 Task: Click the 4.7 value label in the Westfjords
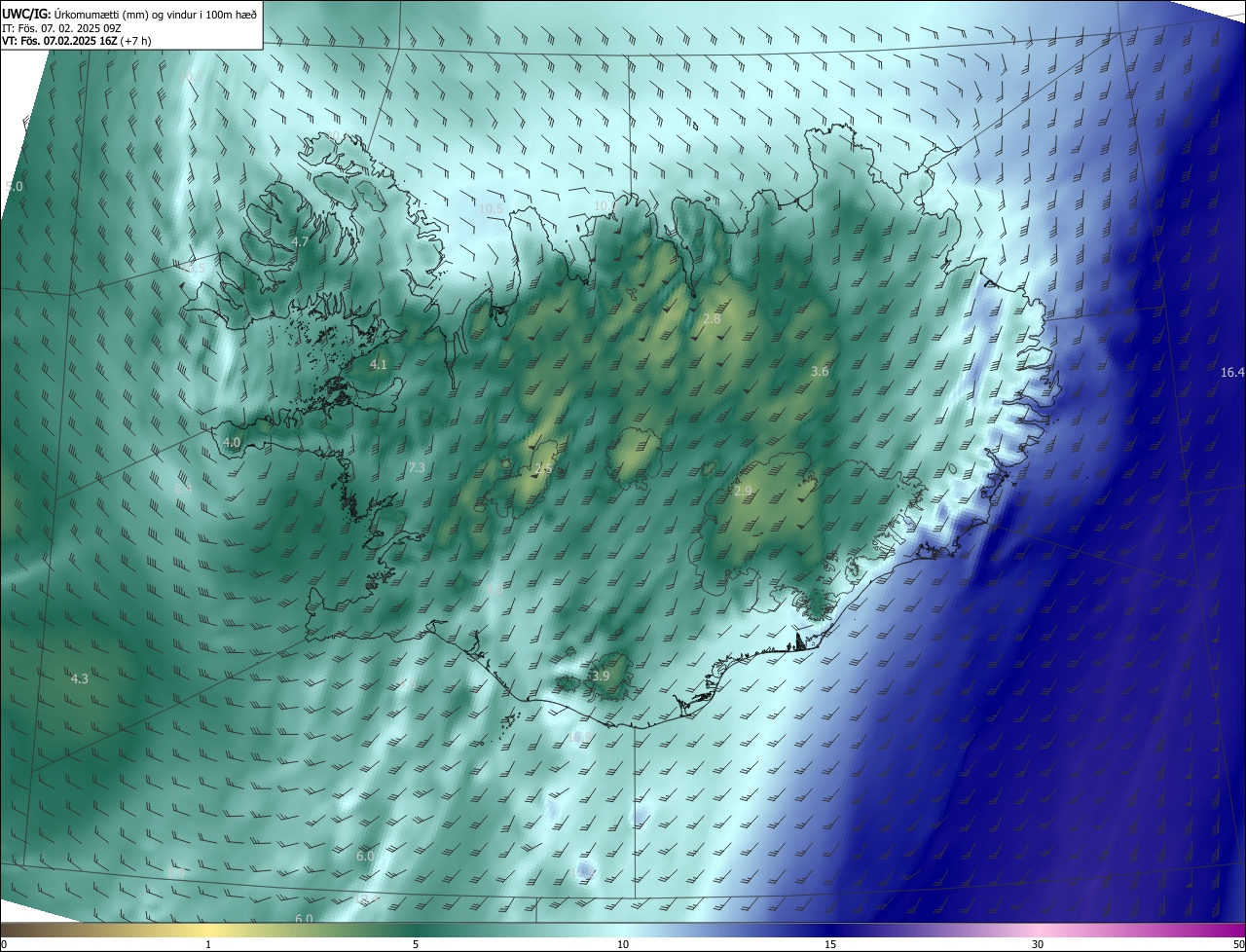[300, 241]
